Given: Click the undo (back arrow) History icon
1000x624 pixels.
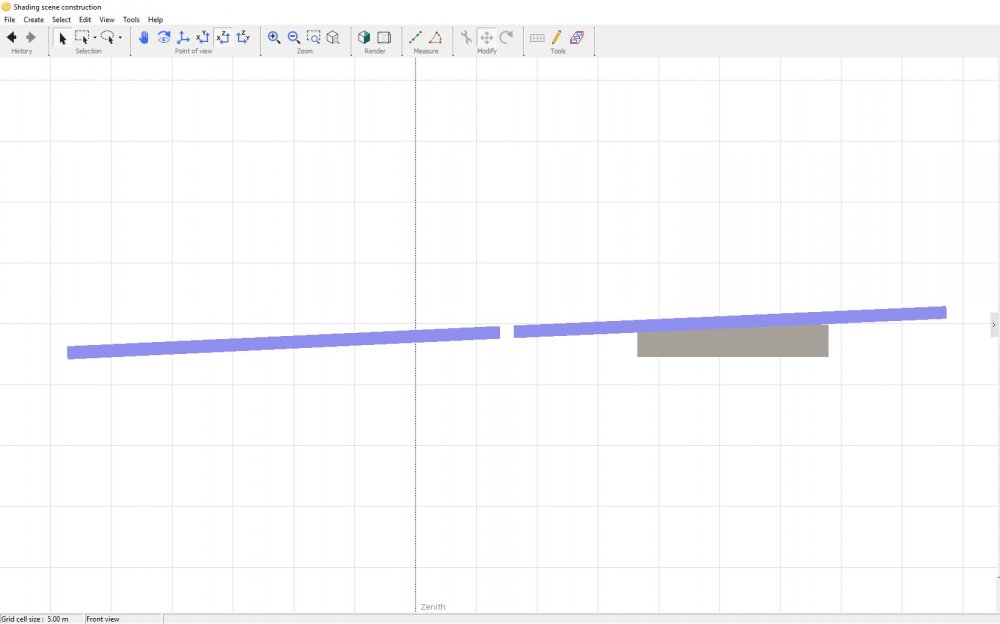Looking at the screenshot, I should (12, 38).
